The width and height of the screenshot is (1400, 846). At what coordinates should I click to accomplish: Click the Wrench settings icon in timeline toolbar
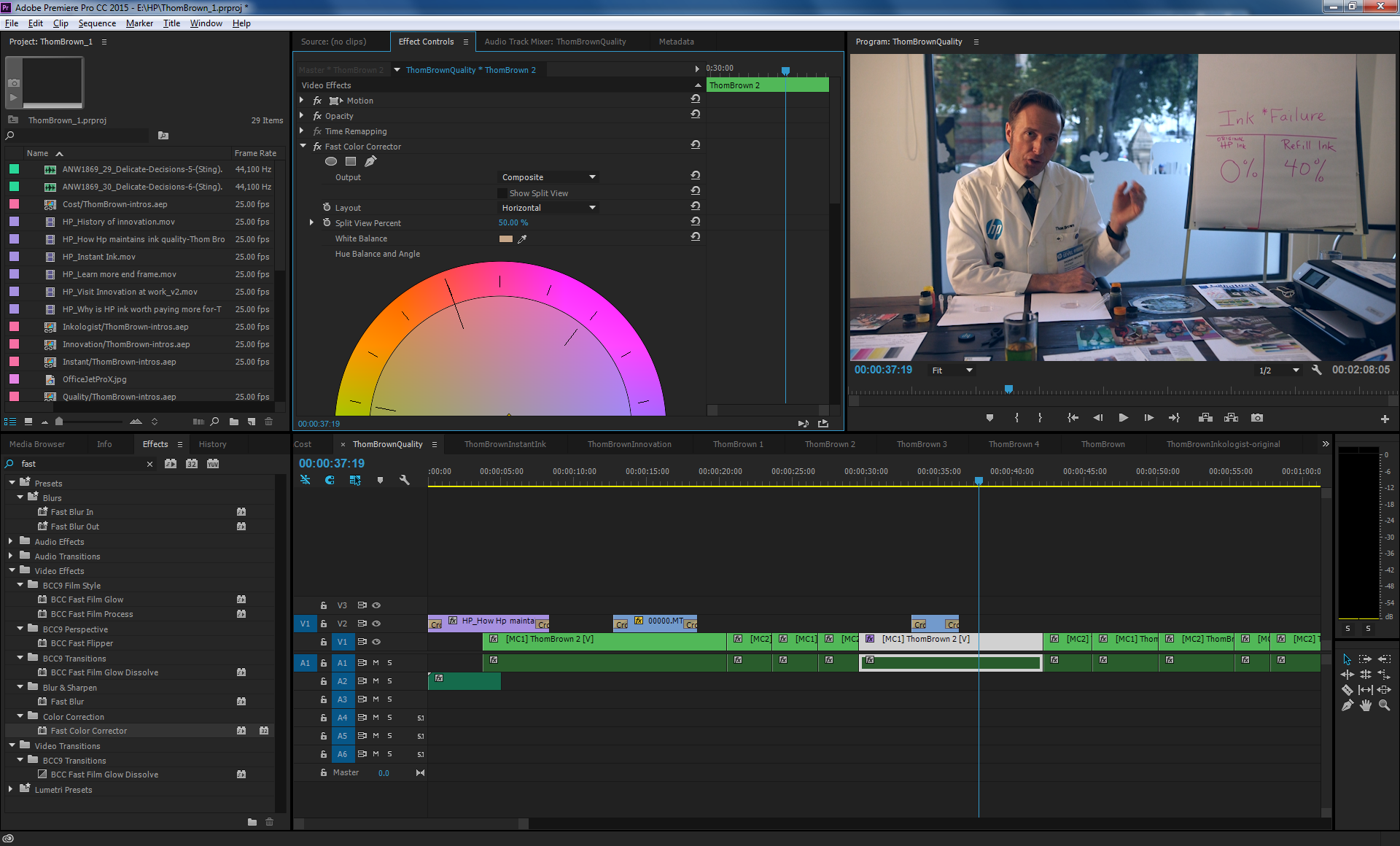click(x=403, y=480)
